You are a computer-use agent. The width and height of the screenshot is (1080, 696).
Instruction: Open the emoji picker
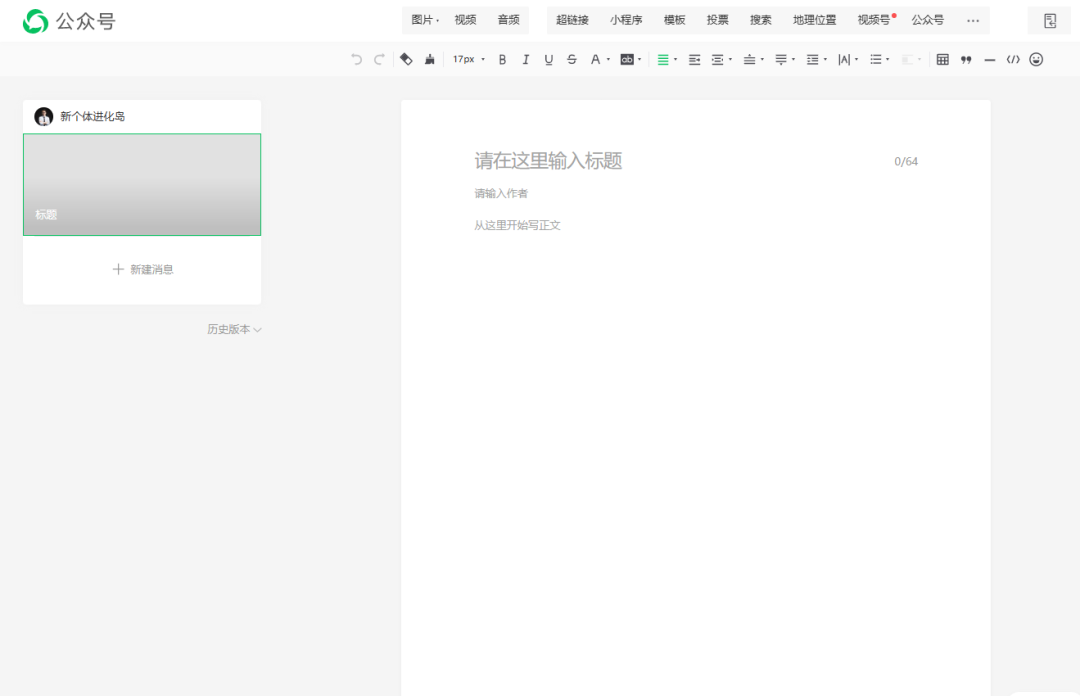click(x=1036, y=60)
